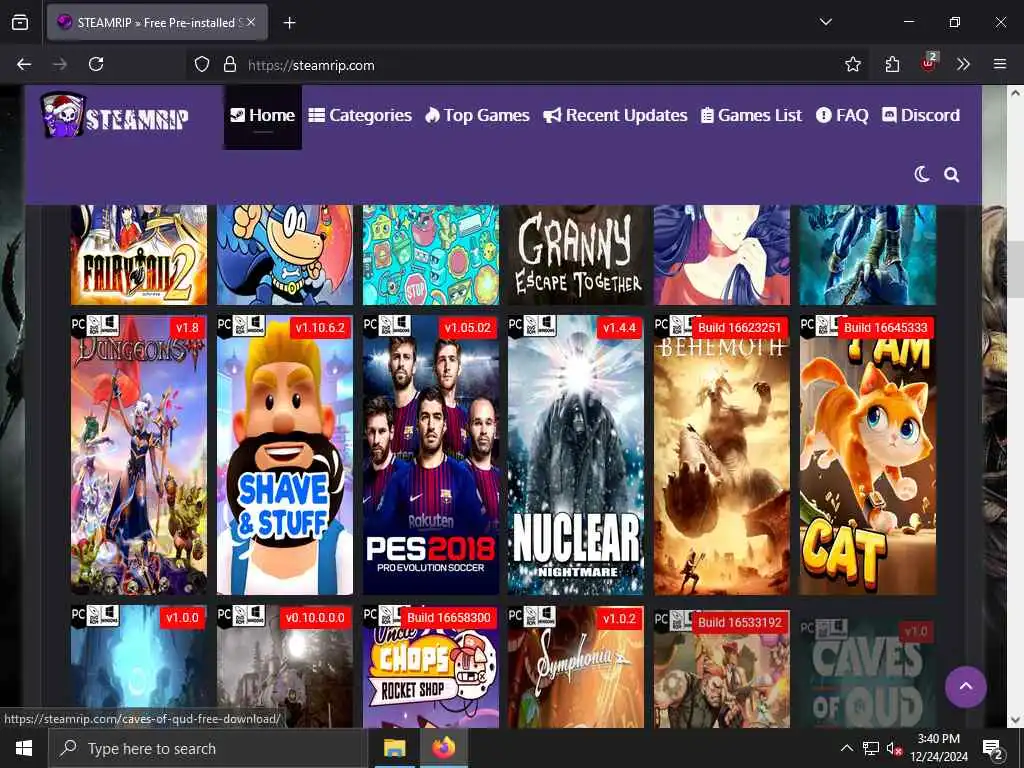Viewport: 1024px width, 768px height.
Task: Open the Behemoth game cover
Action: point(722,455)
